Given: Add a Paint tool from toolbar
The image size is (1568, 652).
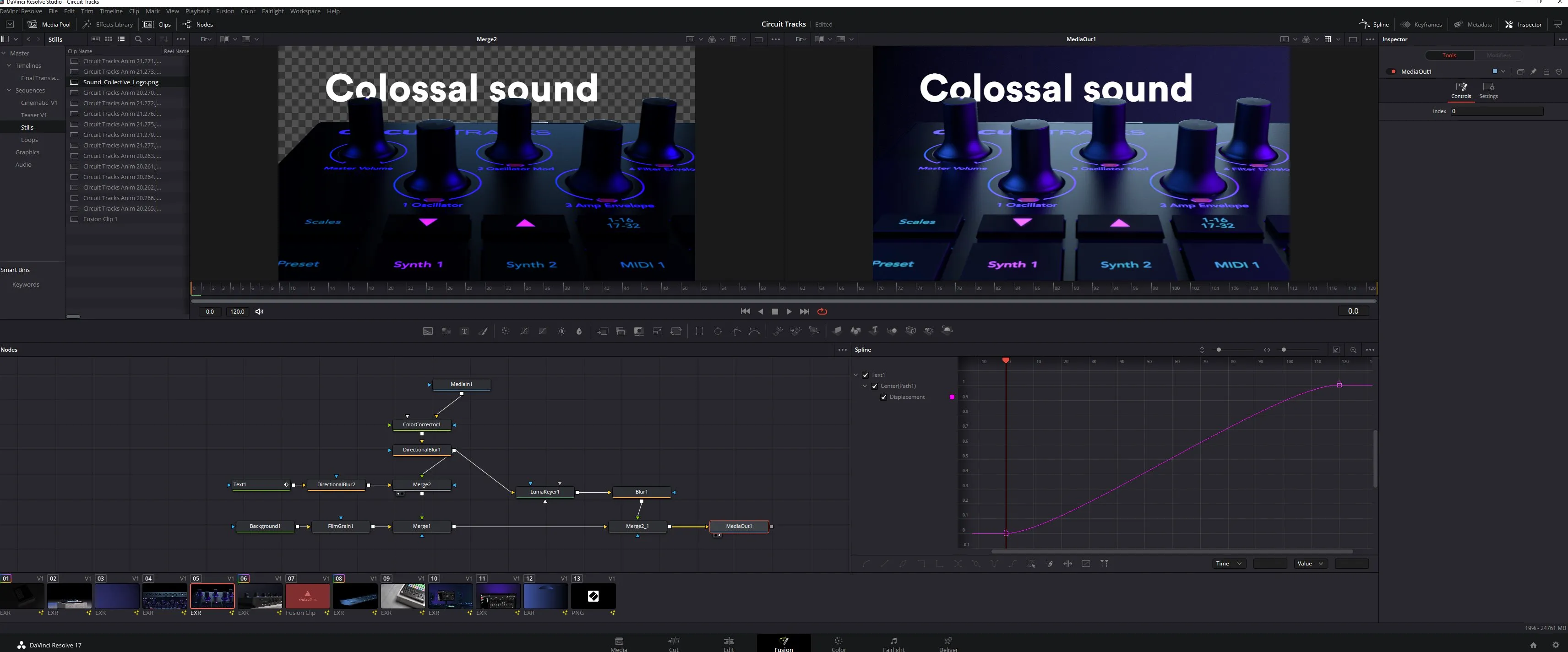Looking at the screenshot, I should click(x=483, y=331).
